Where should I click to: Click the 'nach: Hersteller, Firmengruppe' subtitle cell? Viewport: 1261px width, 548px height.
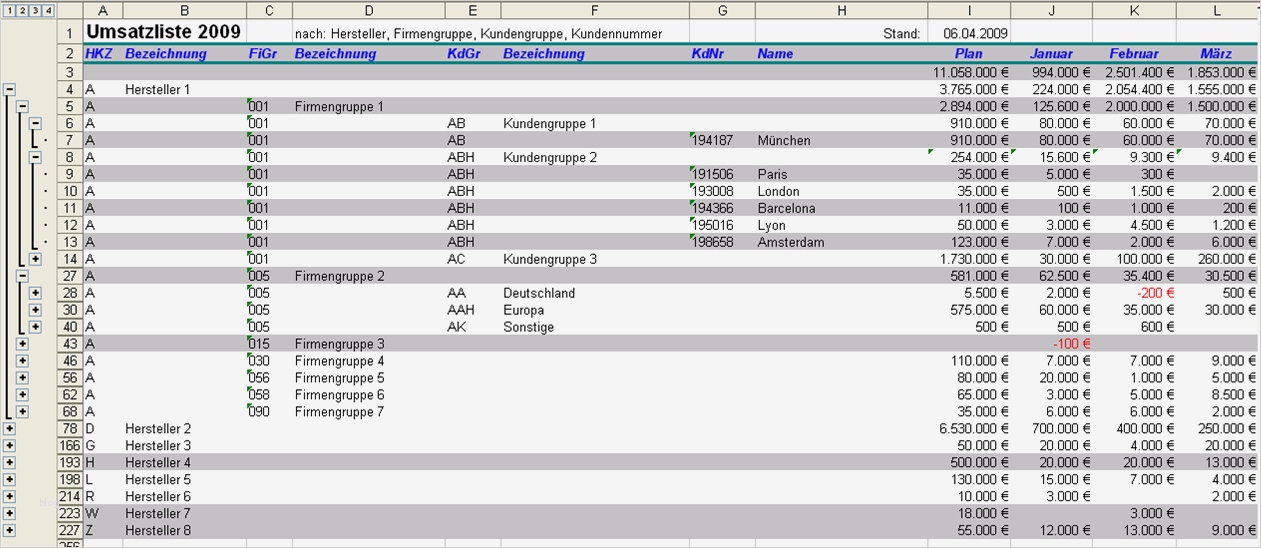479,34
